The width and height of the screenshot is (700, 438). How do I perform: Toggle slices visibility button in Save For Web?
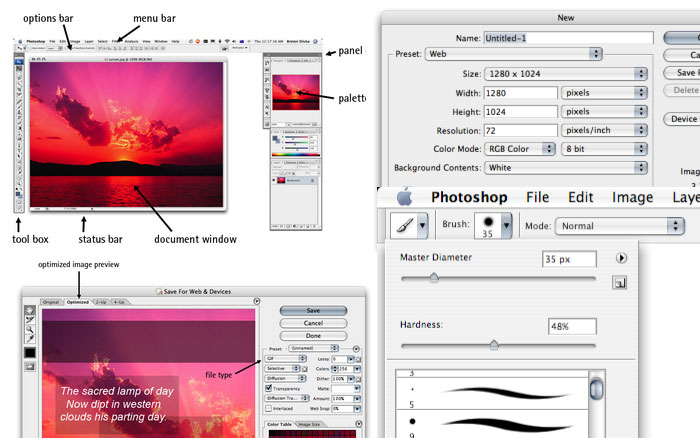(x=29, y=367)
